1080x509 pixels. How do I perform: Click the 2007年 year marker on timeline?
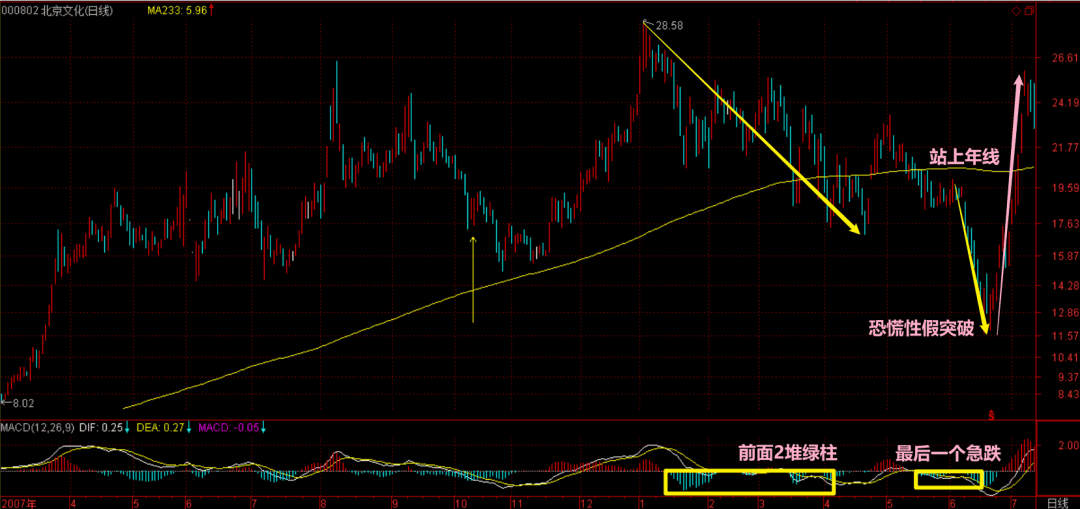click(x=18, y=502)
